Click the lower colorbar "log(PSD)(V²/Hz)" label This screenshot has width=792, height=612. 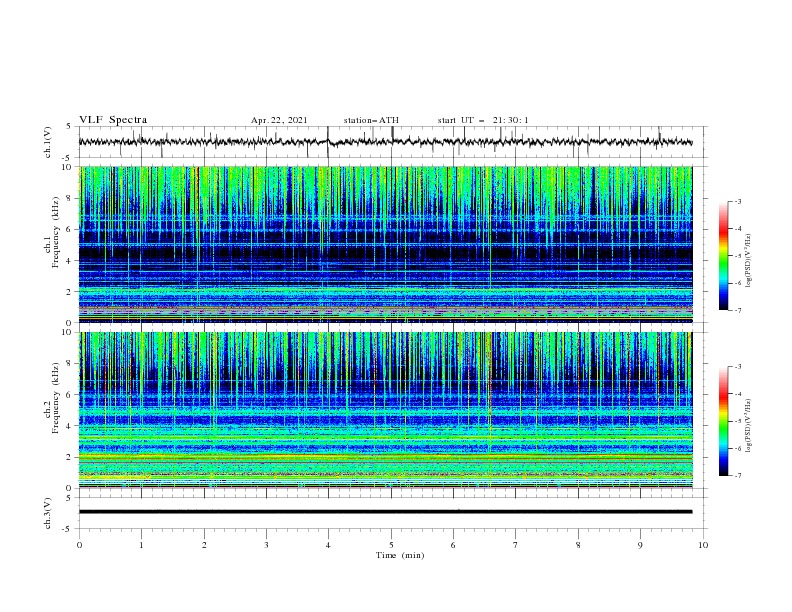pos(748,425)
